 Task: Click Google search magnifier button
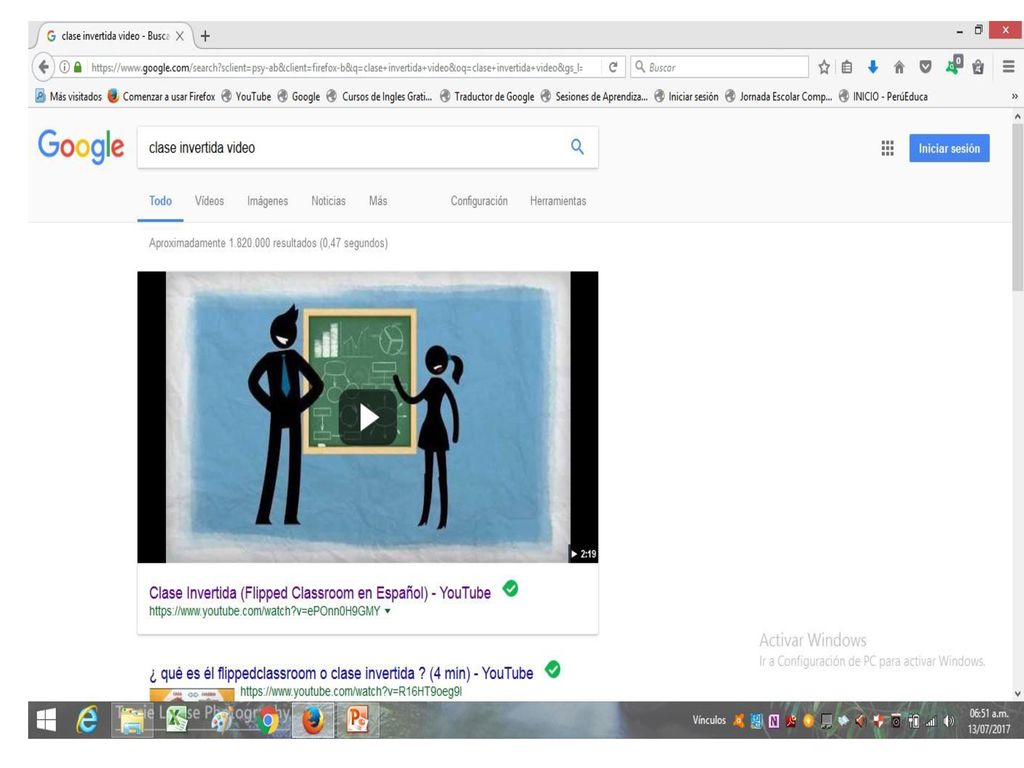[x=577, y=147]
